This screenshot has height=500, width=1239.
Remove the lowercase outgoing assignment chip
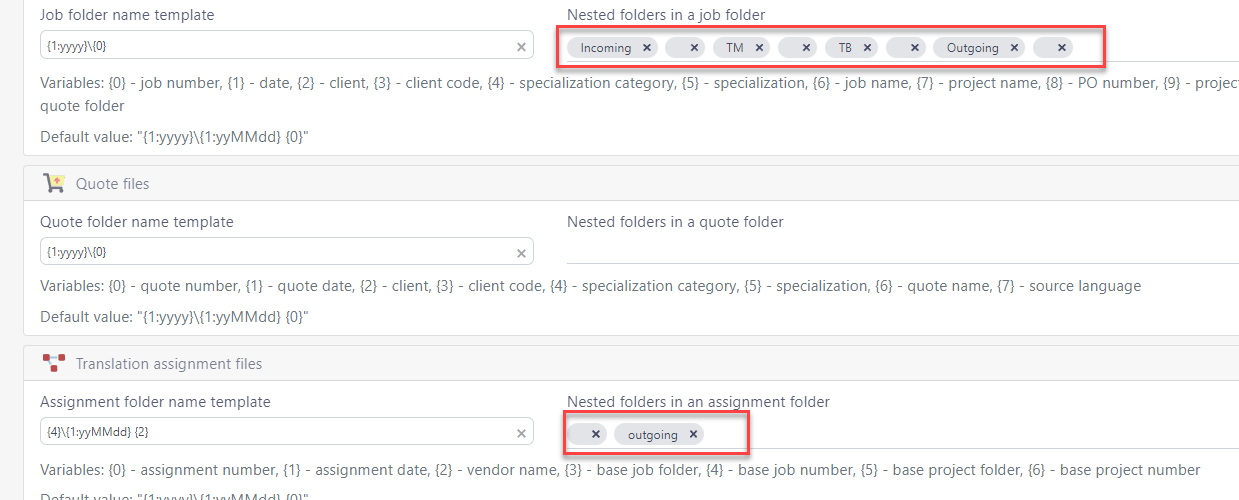[x=693, y=434]
